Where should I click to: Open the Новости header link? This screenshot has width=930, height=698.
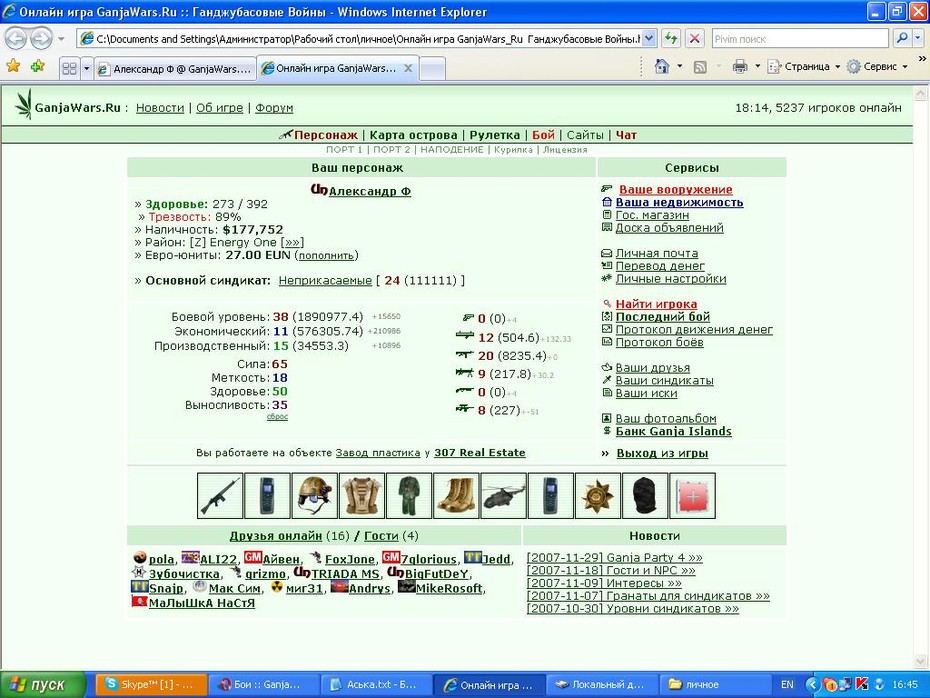160,108
